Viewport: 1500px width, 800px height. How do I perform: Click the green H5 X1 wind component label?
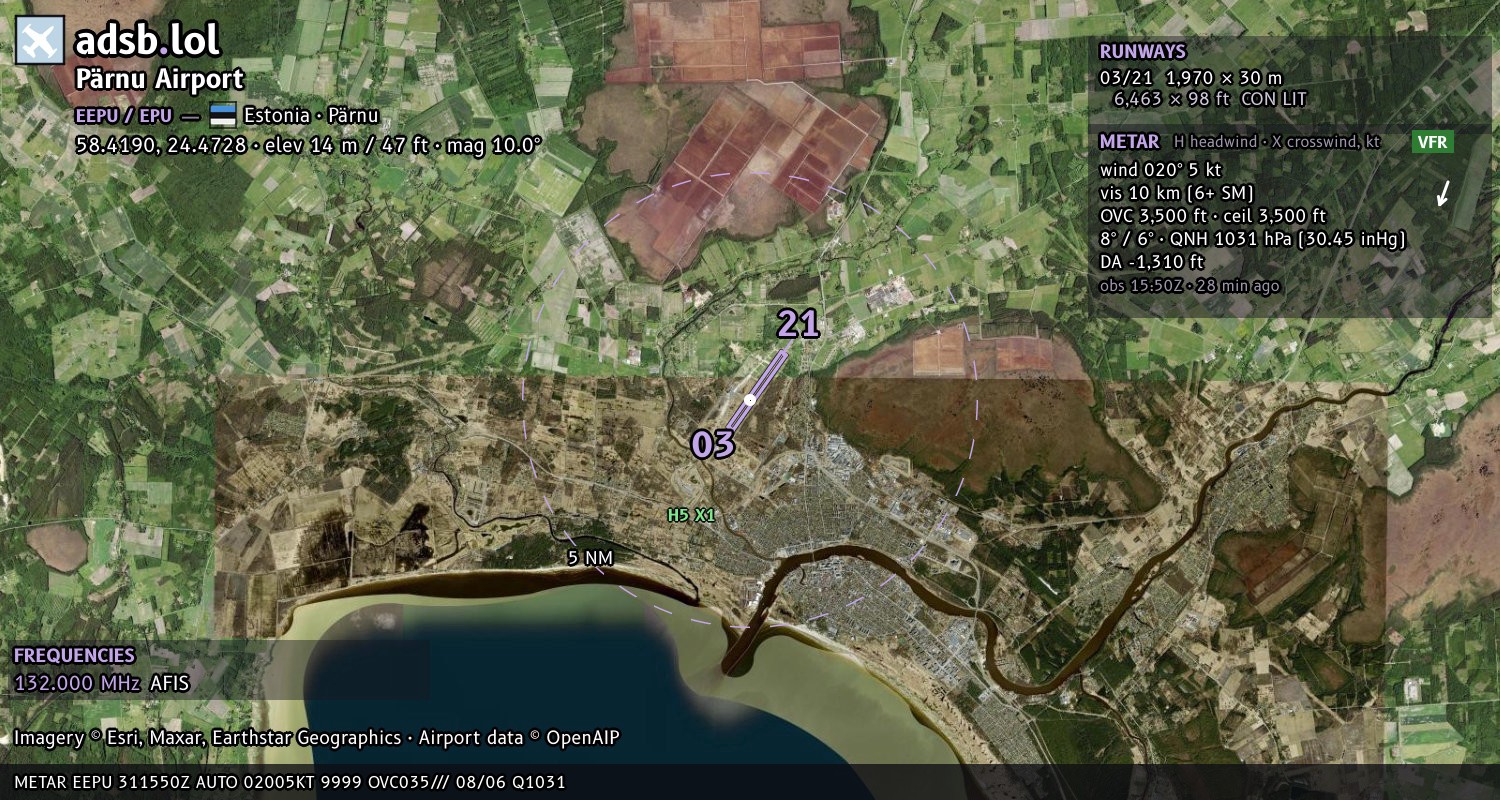[692, 515]
